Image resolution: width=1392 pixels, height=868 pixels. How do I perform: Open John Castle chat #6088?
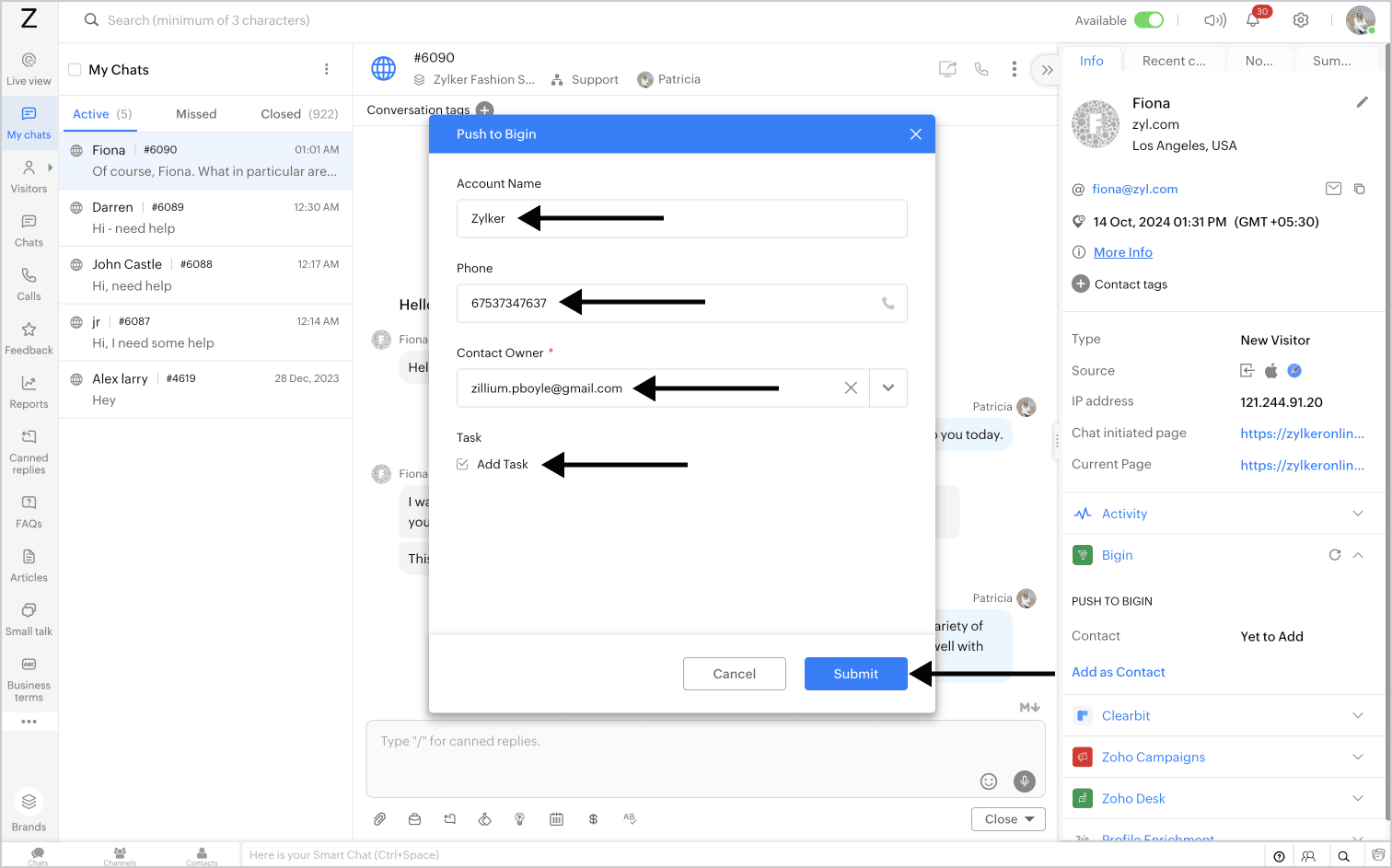(205, 274)
